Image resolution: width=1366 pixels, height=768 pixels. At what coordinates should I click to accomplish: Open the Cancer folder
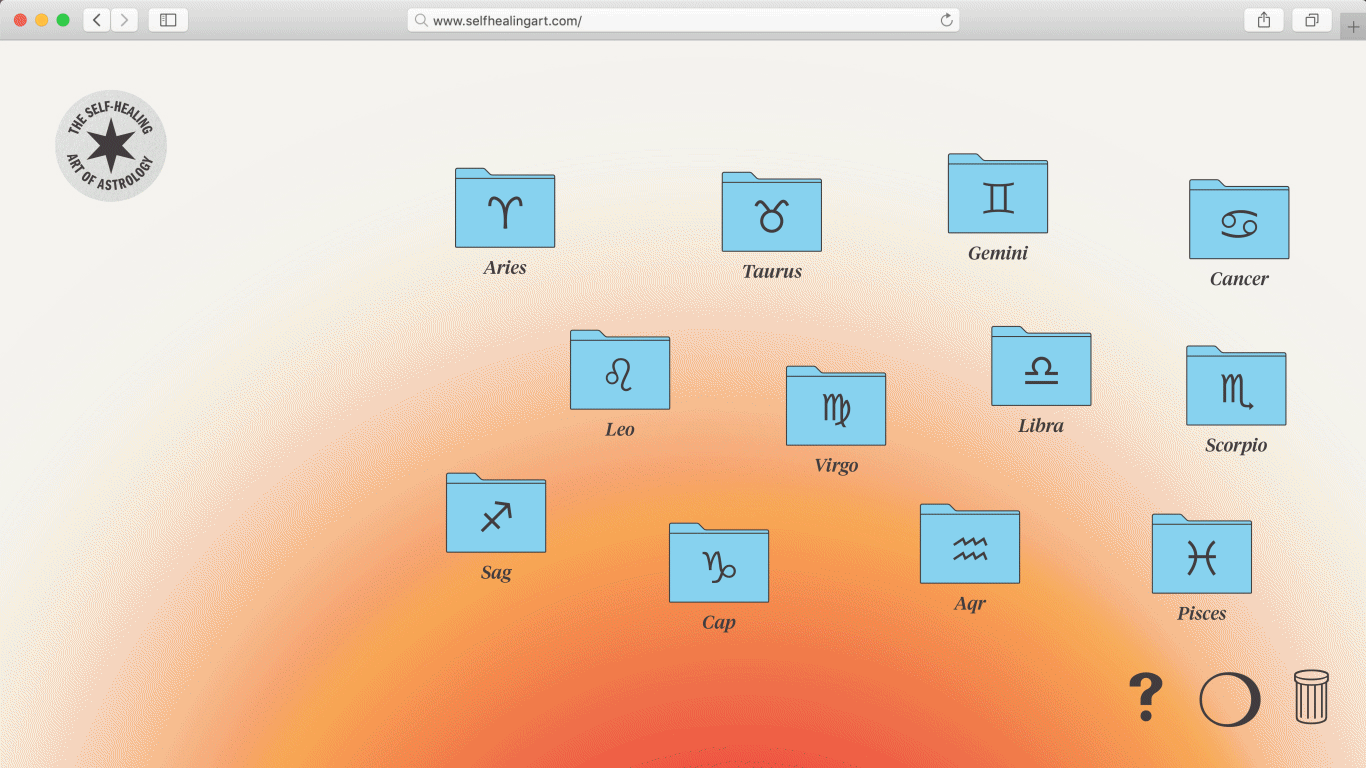[1239, 220]
